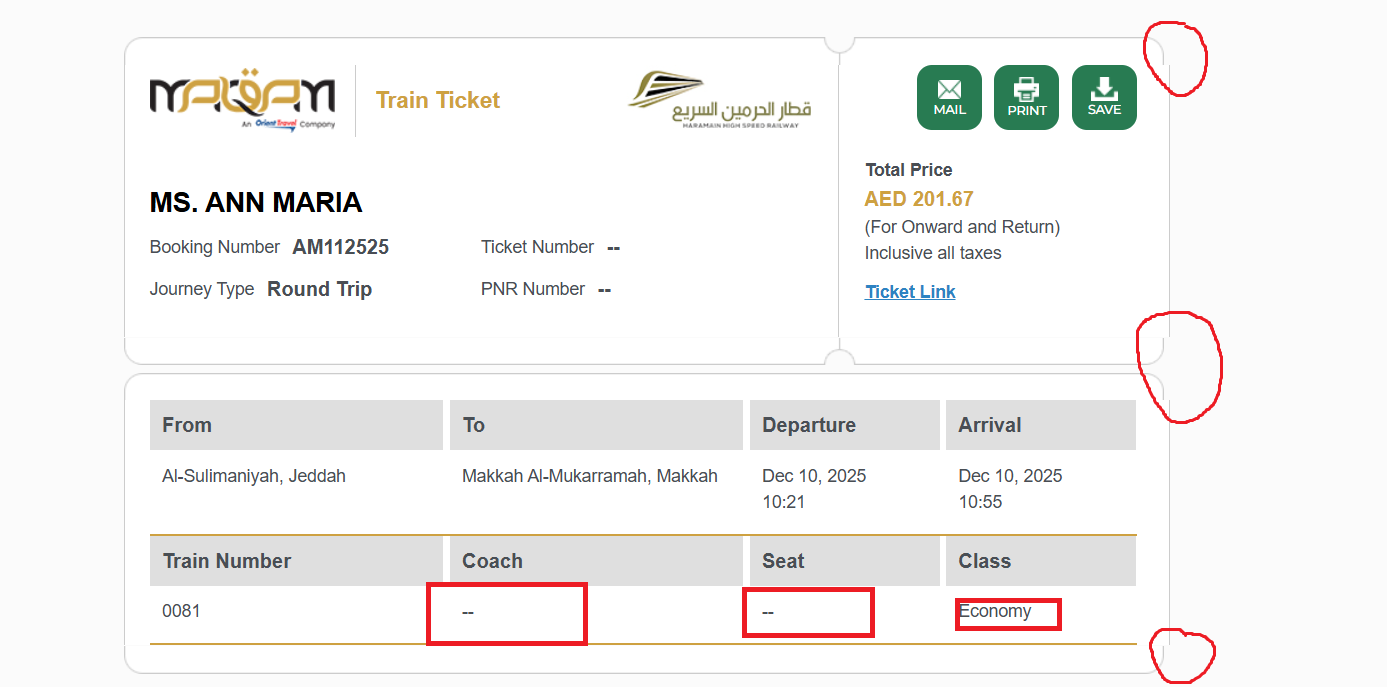Click the Coach column header
1387x687 pixels.
pos(492,561)
